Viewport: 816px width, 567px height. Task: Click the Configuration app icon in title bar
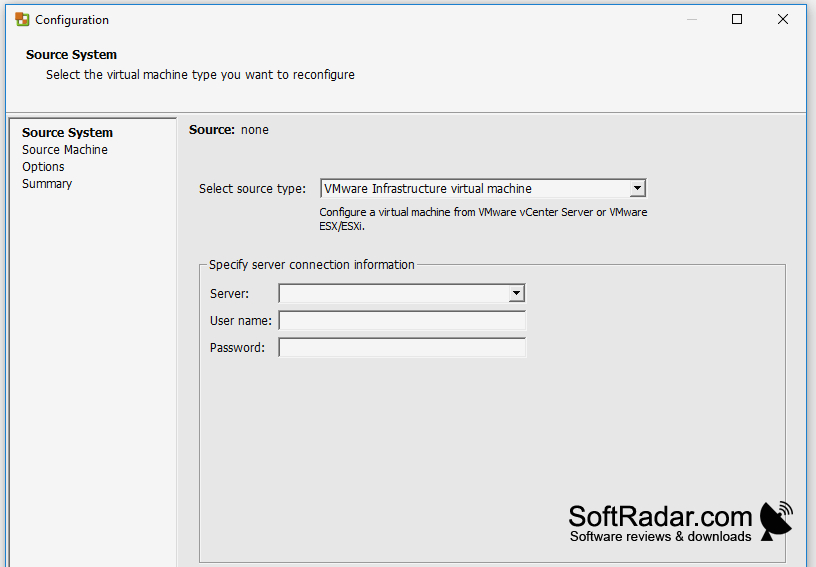(x=22, y=20)
